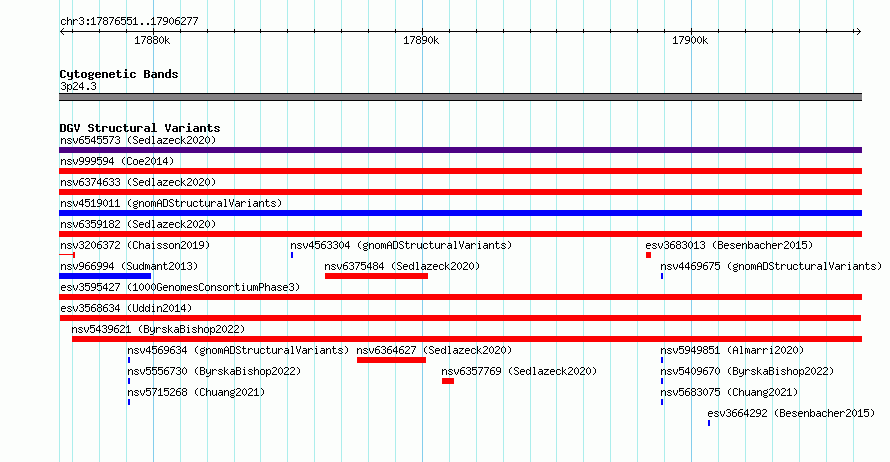Image resolution: width=890 pixels, height=462 pixels.
Task: Select the purple nsv6545573 variant bar
Action: (460, 150)
